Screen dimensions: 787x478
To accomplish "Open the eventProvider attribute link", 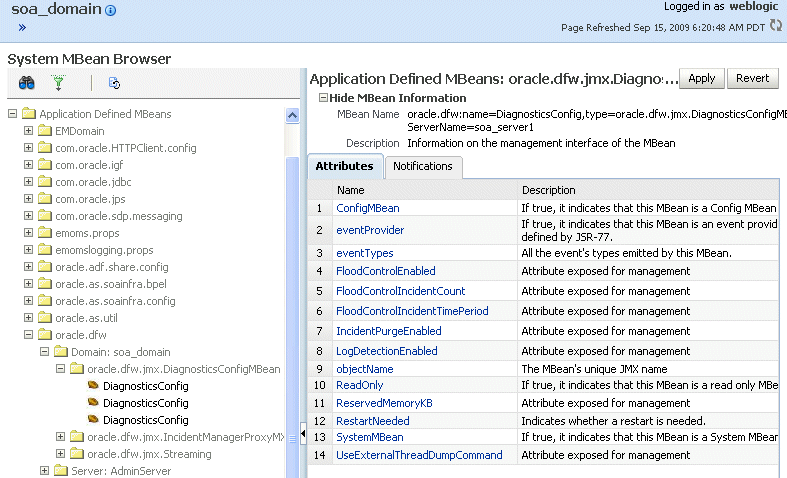I will point(370,230).
